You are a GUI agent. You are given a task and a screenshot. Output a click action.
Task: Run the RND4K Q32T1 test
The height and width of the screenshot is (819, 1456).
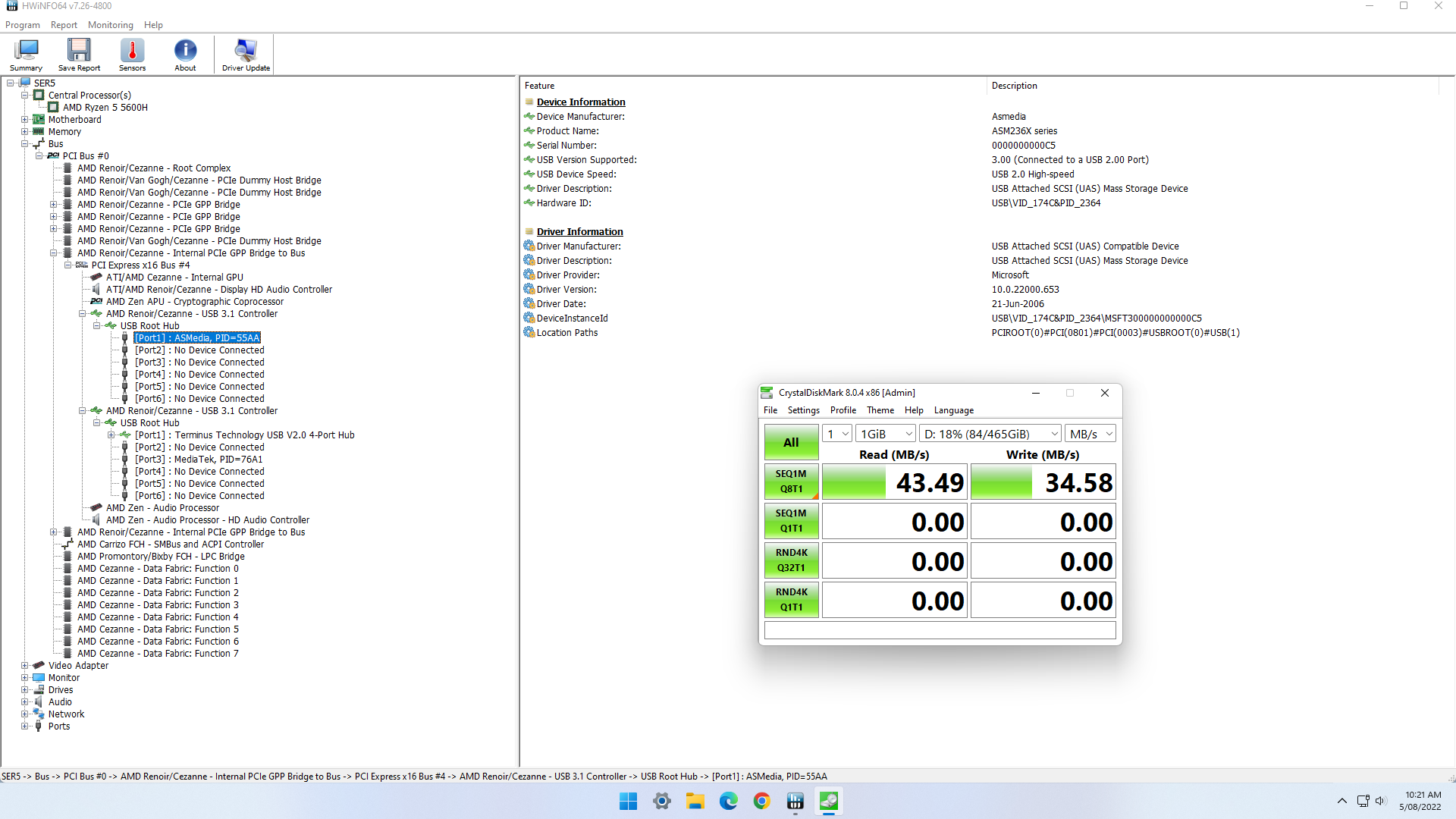pos(791,560)
